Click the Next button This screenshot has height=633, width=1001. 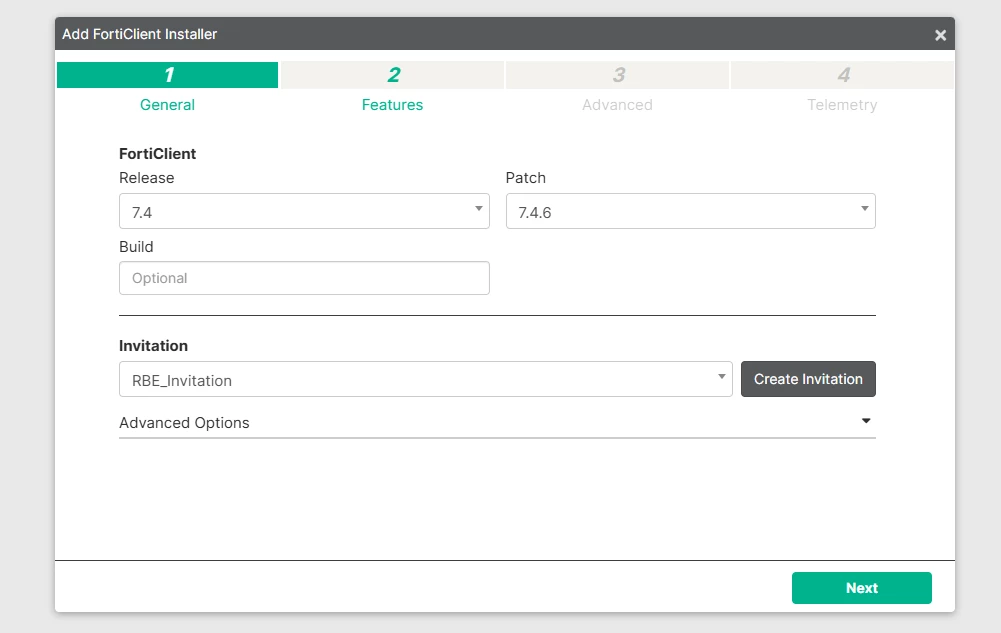[862, 588]
